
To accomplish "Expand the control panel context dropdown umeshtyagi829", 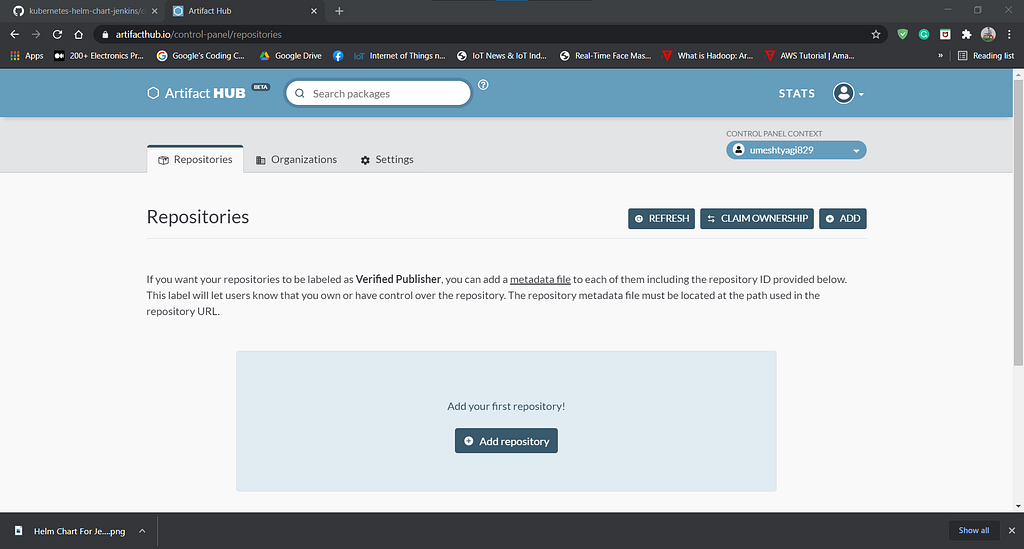I will [796, 150].
